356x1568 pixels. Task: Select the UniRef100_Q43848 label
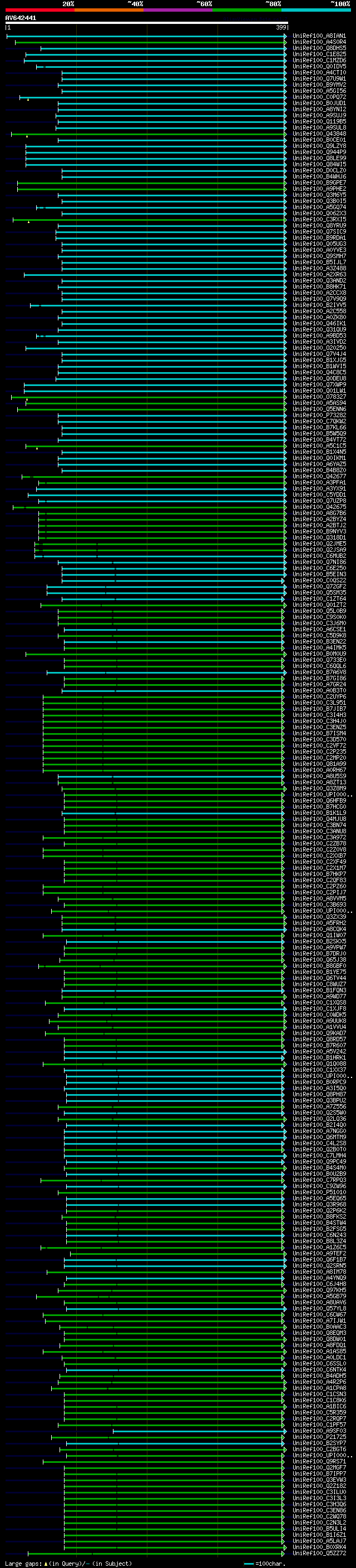pos(319,134)
